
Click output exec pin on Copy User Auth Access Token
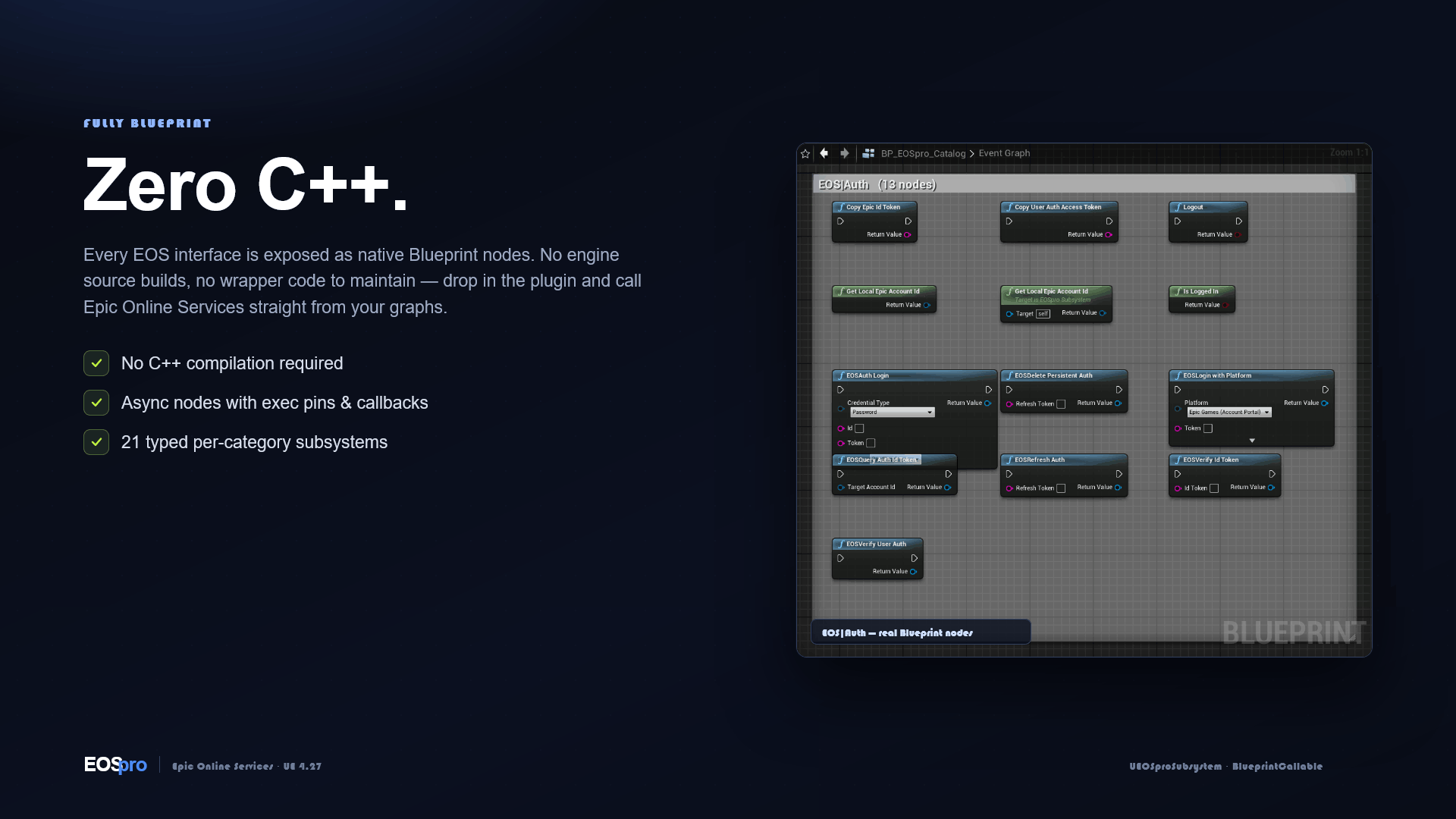(x=1109, y=221)
